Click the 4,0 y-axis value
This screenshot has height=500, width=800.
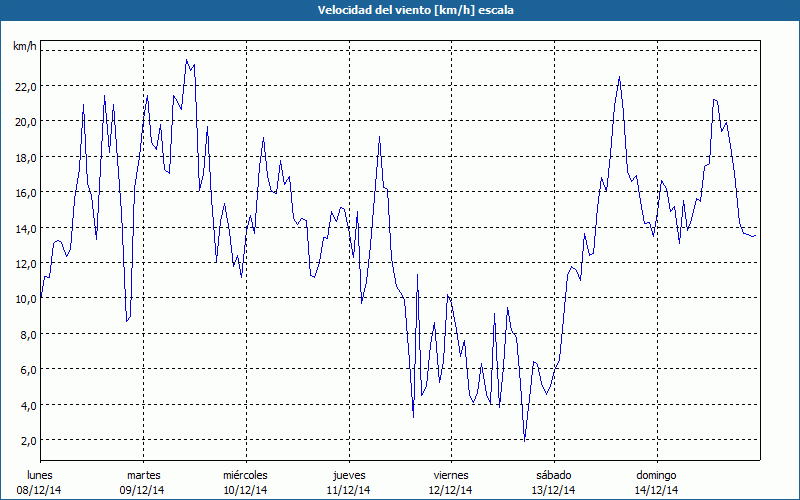(x=27, y=405)
